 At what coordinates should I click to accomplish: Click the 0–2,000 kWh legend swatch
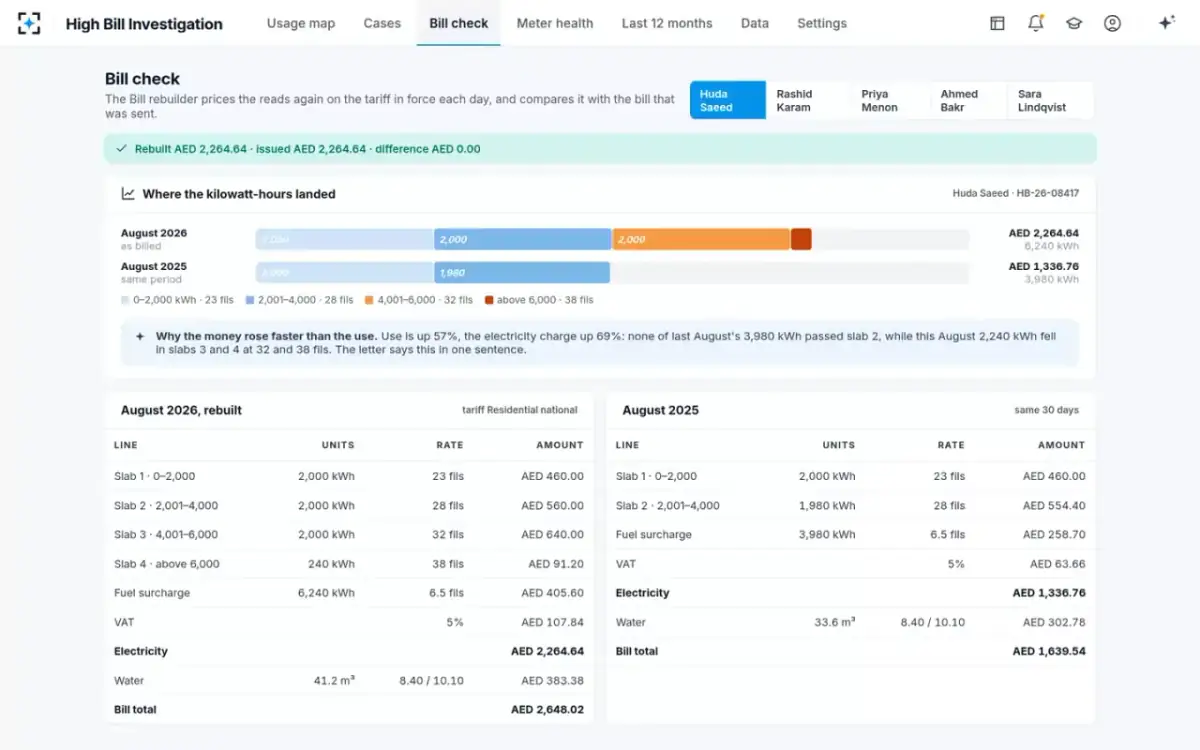tap(125, 300)
